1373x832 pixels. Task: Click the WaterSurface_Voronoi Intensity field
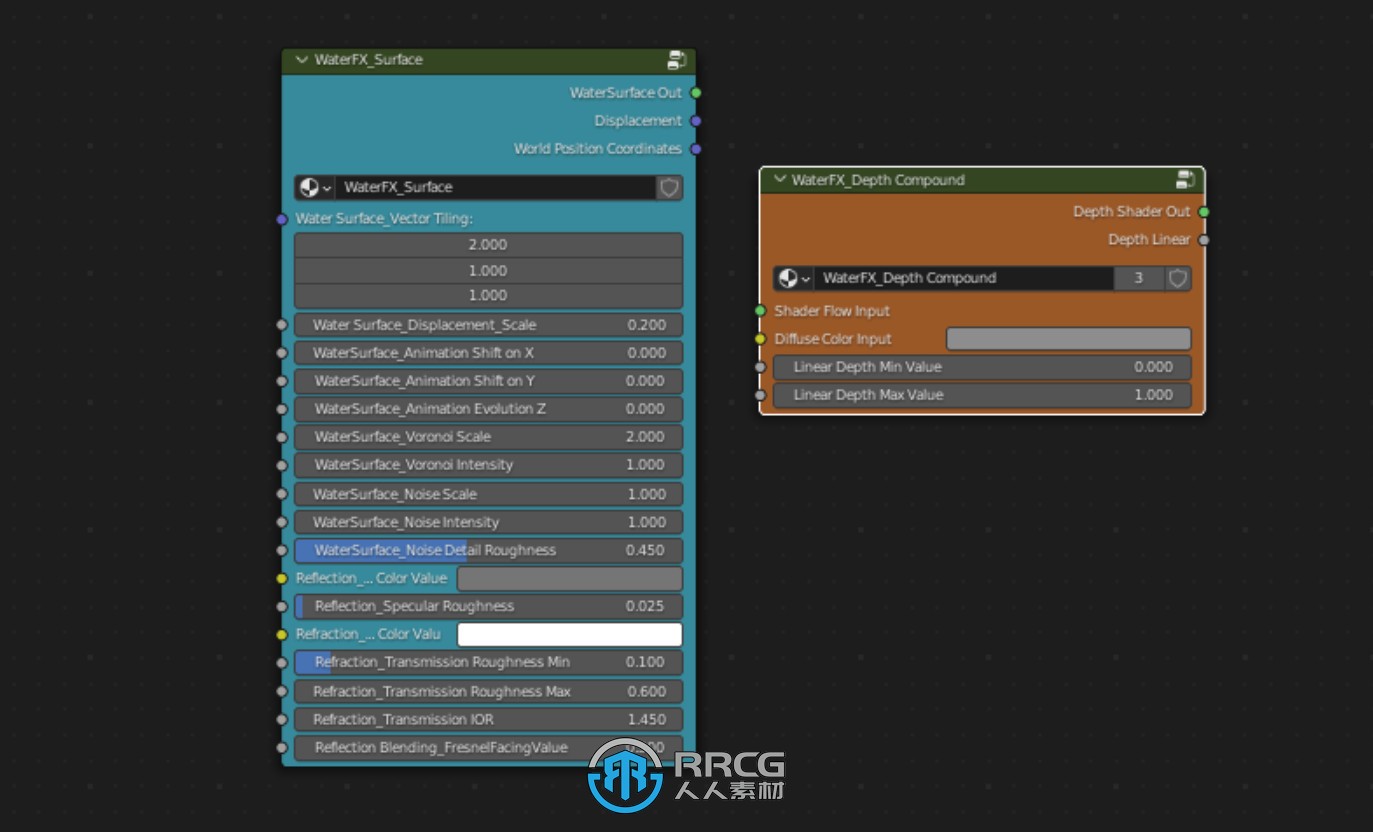point(488,465)
